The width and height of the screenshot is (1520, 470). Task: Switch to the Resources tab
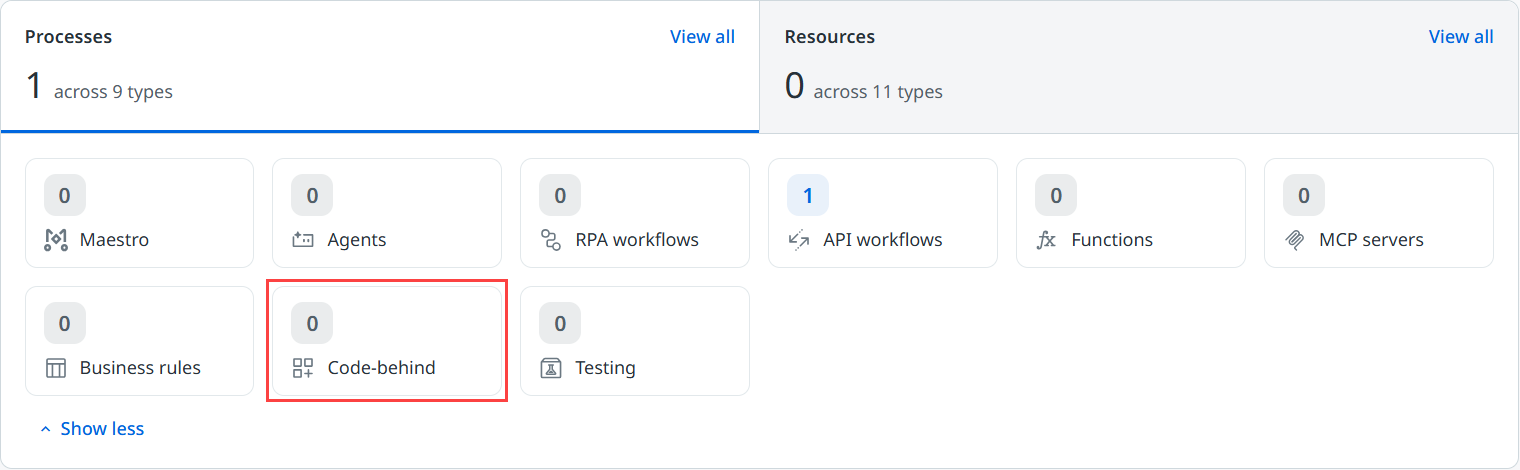point(1139,67)
